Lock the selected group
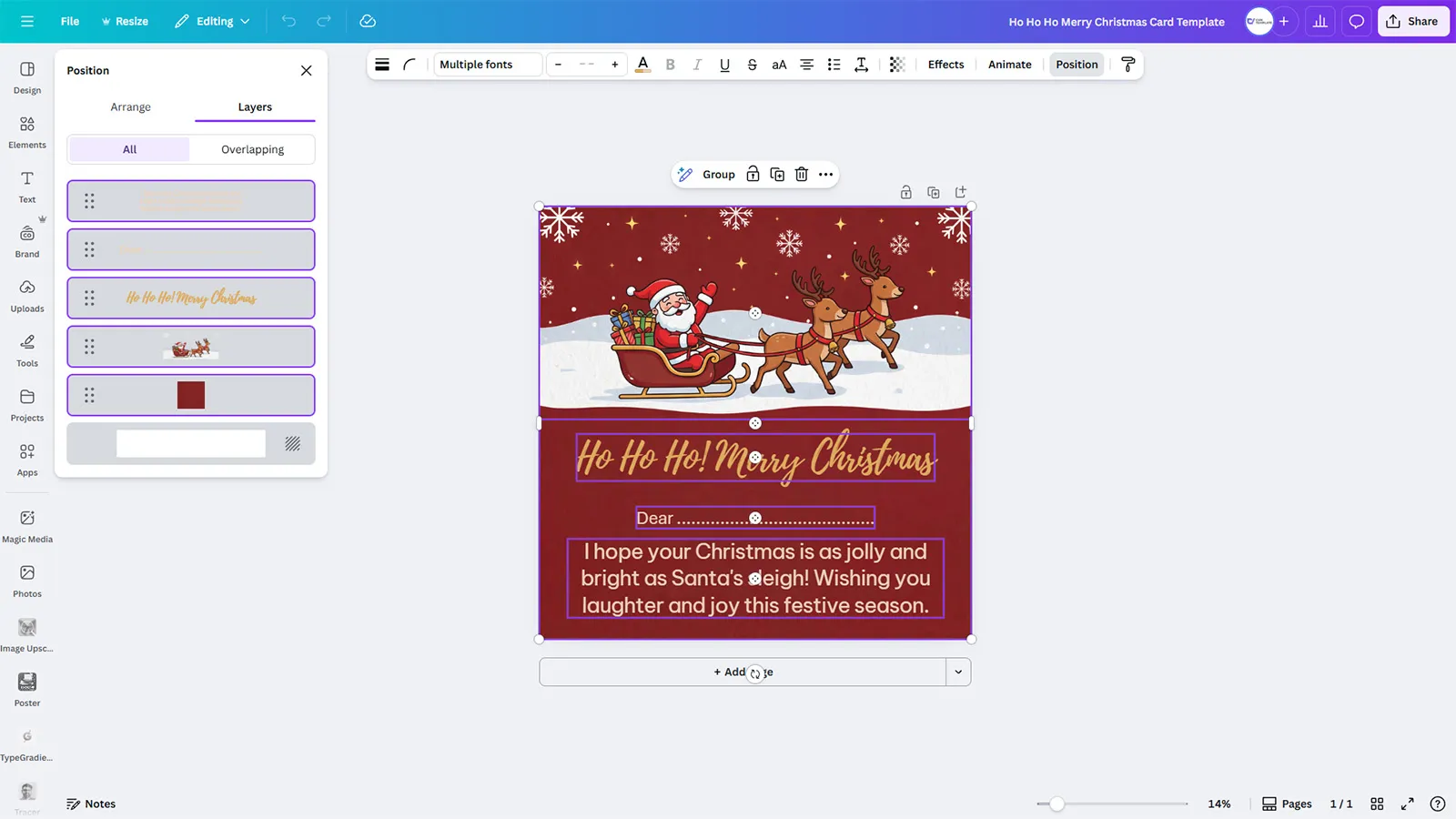The height and width of the screenshot is (819, 1456). (x=753, y=174)
